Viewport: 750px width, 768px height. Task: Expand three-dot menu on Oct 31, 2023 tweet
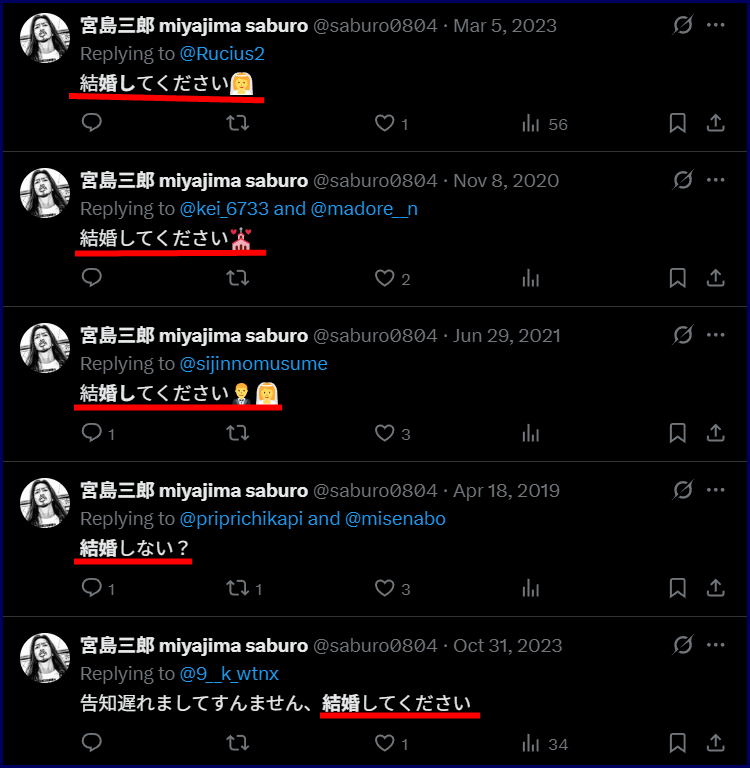[715, 645]
